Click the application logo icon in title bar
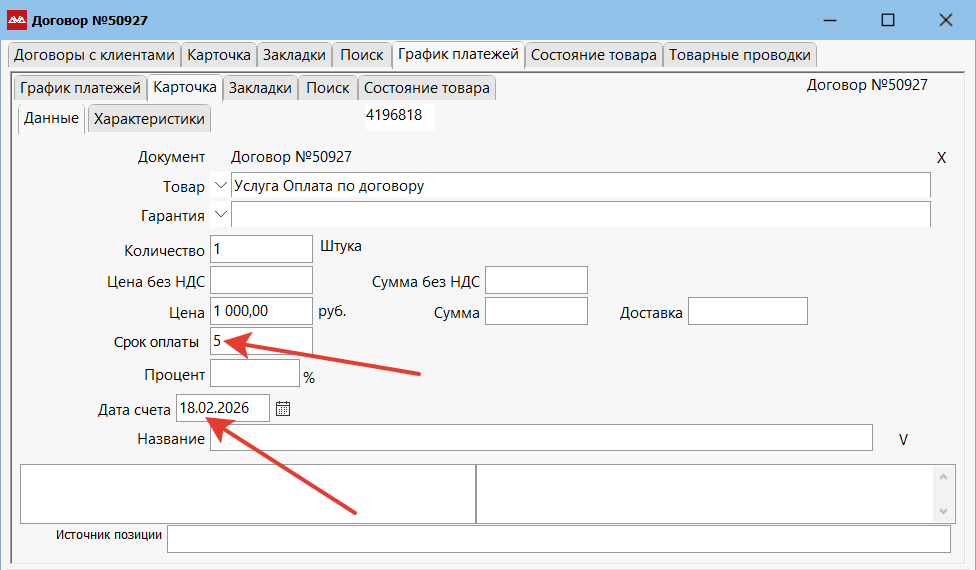This screenshot has height=570, width=976. (17, 20)
